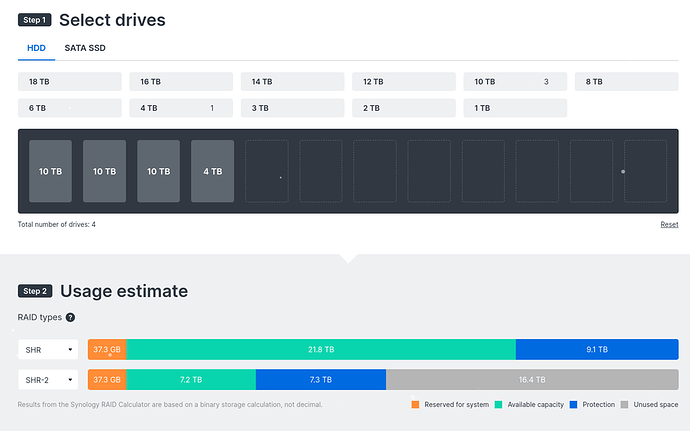Remove the 4 TB drive from bay
The height and width of the screenshot is (431, 690).
[213, 171]
